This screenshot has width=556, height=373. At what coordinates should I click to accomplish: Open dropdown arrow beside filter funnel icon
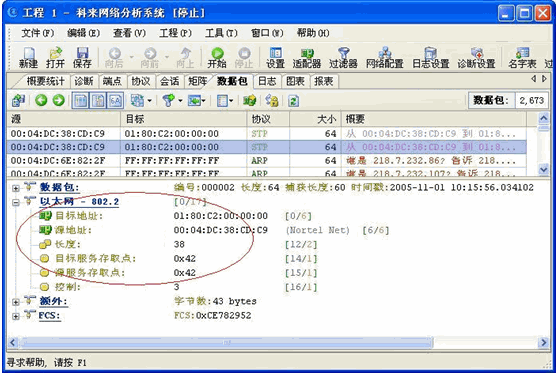coord(180,101)
